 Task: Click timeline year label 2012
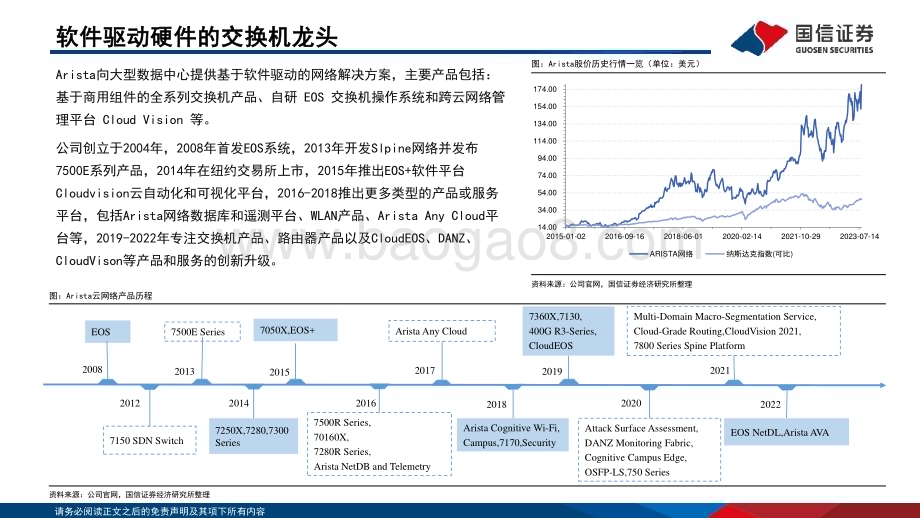tap(130, 403)
